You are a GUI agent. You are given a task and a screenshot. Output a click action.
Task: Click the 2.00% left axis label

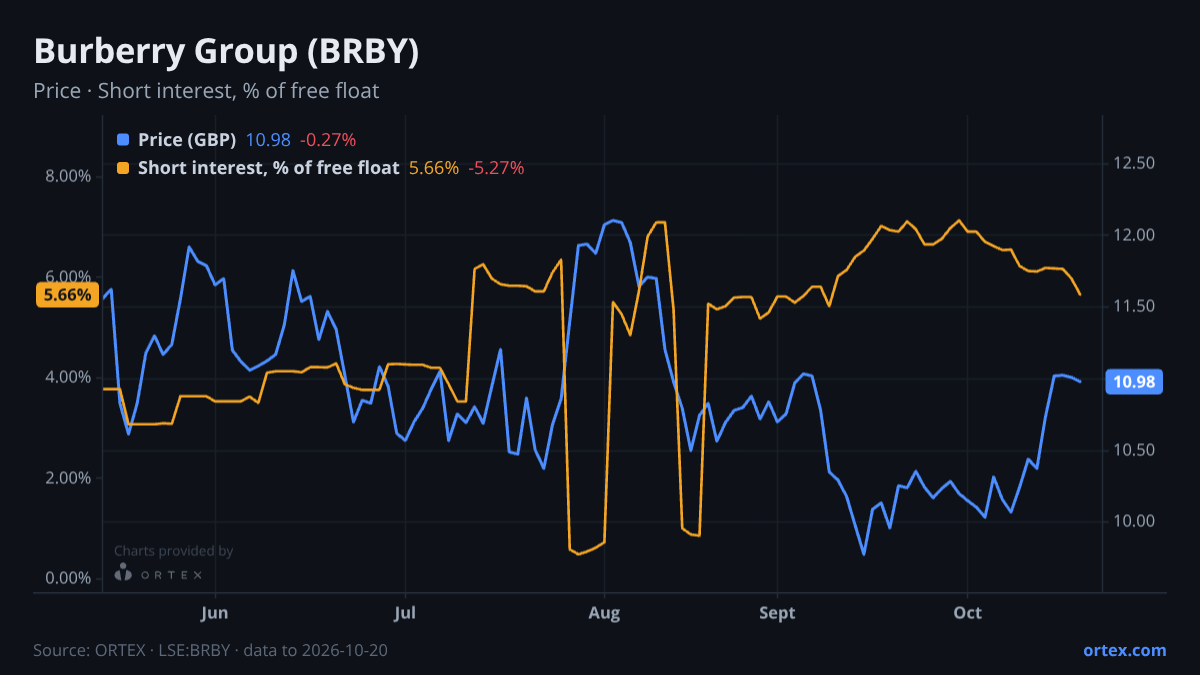[x=68, y=478]
